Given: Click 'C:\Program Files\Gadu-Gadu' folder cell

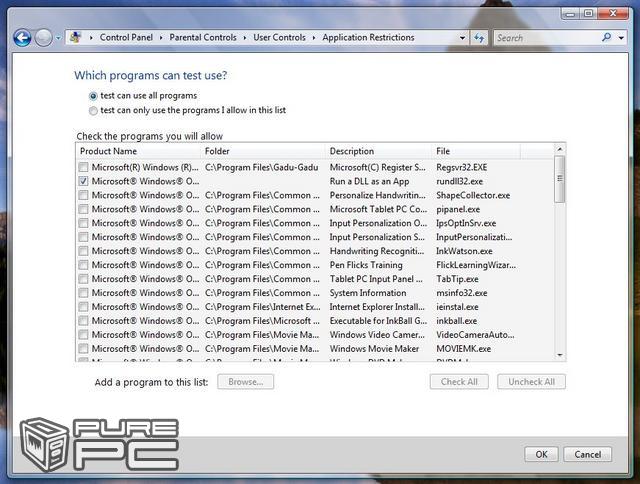Looking at the screenshot, I should coord(262,167).
